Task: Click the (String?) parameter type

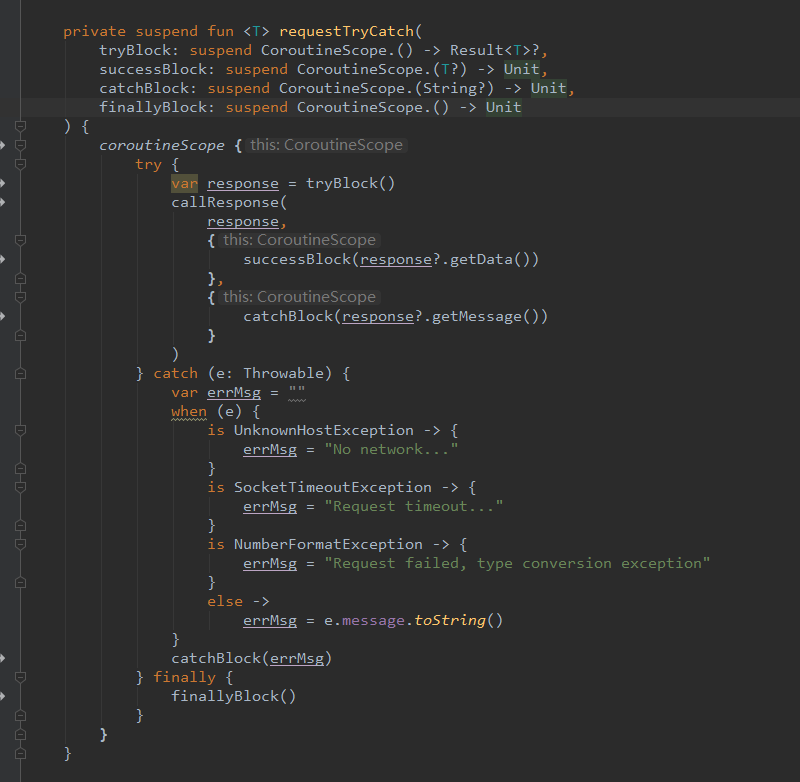Action: point(454,88)
